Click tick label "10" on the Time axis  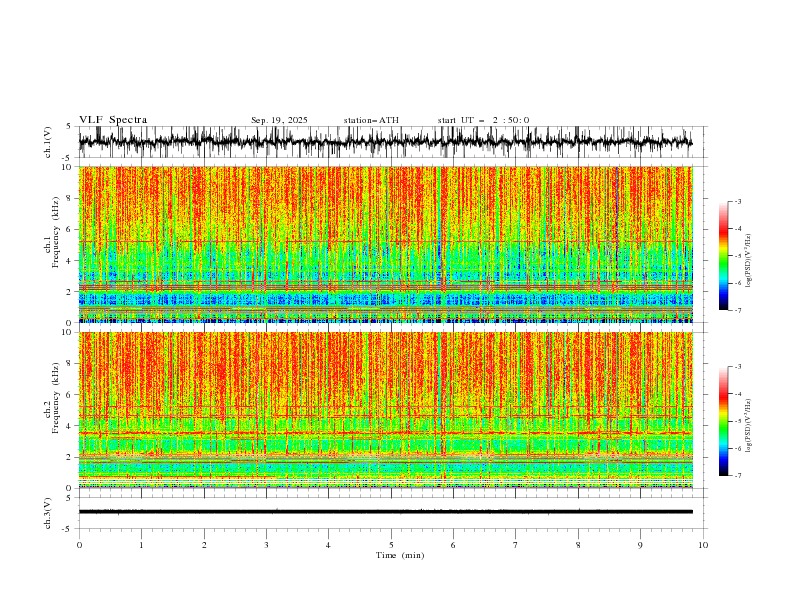tap(703, 545)
